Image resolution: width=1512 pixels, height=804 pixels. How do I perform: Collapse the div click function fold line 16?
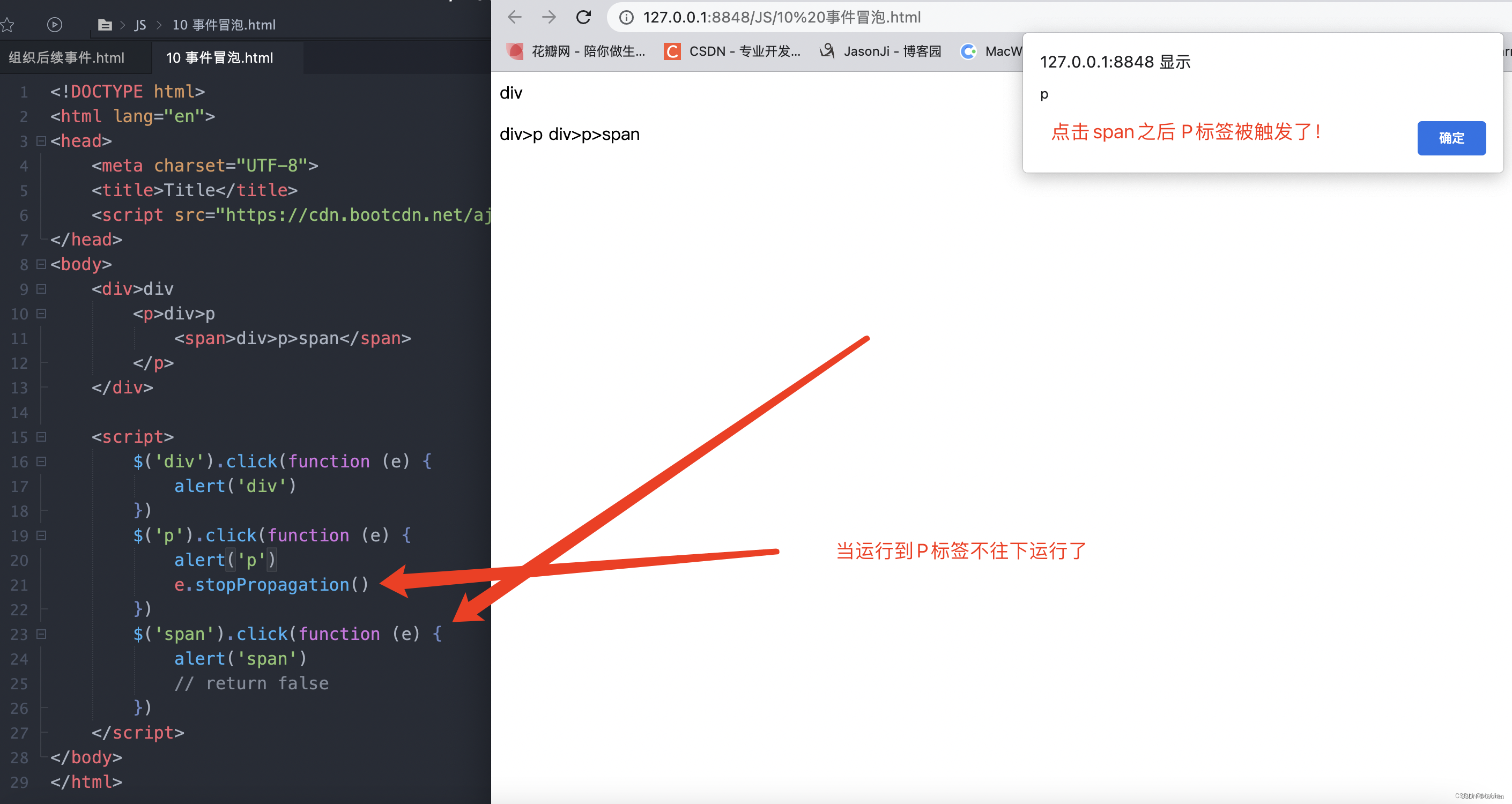(41, 461)
